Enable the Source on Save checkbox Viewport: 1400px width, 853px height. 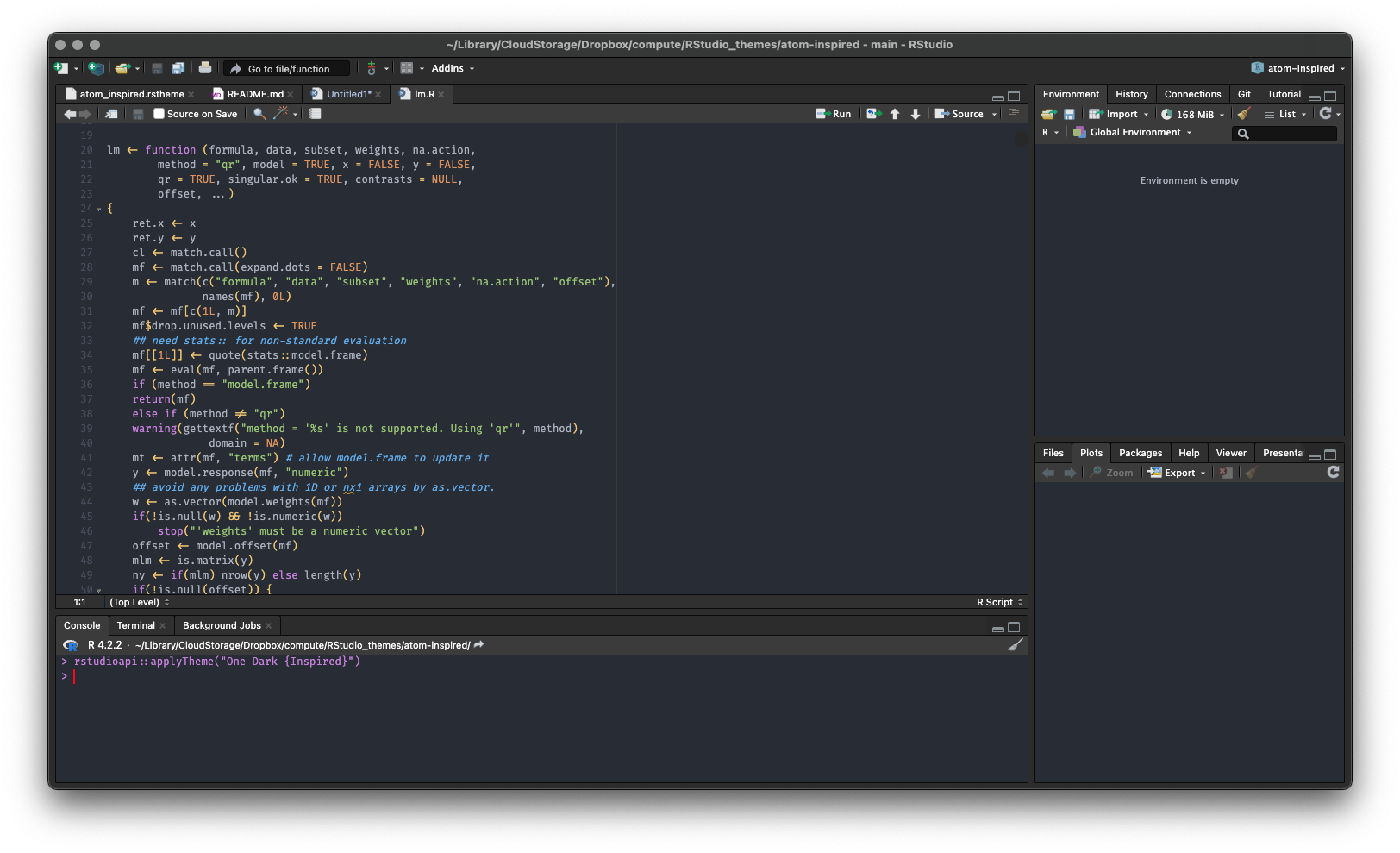click(159, 114)
